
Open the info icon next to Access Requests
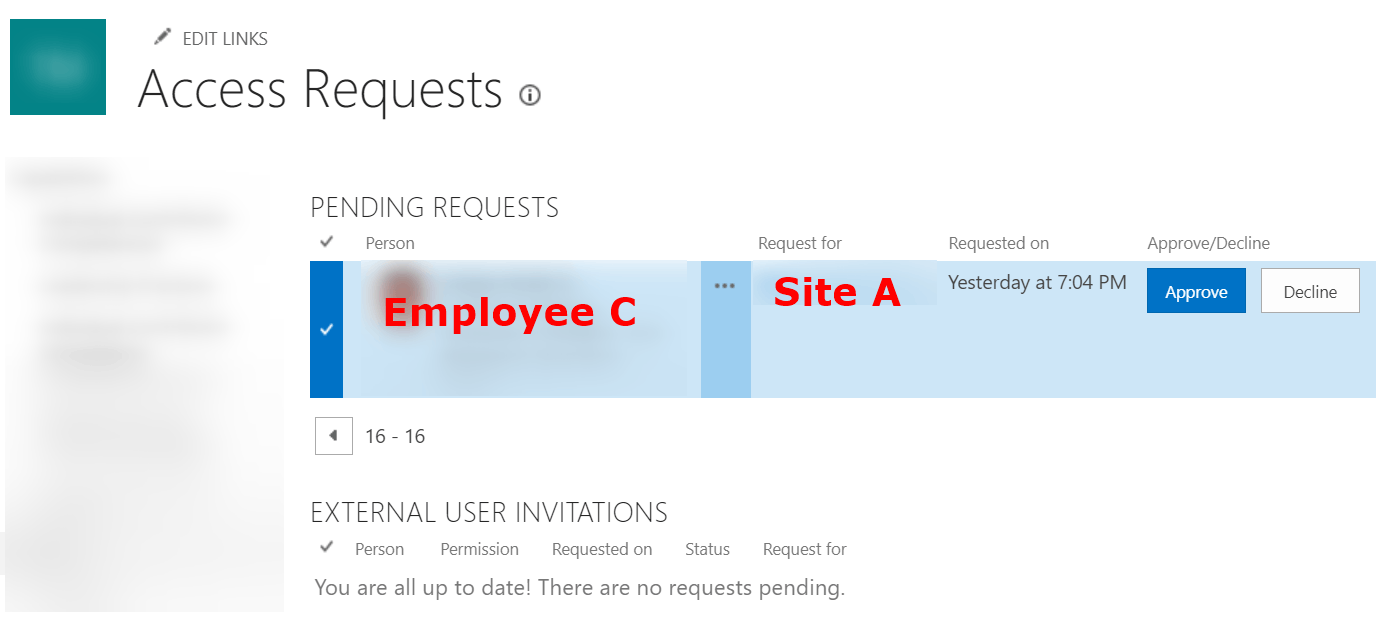tap(530, 95)
